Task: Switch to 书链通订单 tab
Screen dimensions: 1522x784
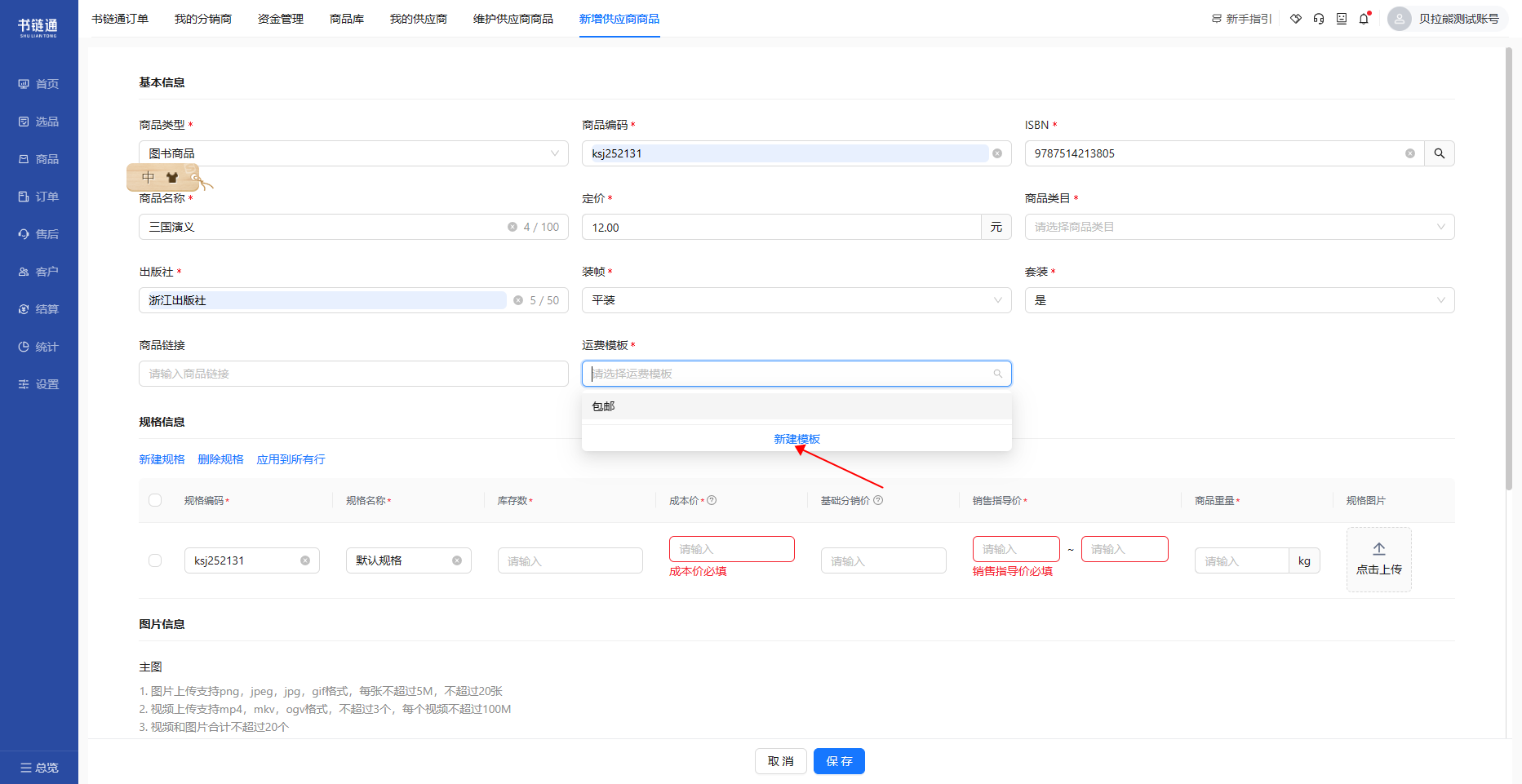Action: pos(120,19)
